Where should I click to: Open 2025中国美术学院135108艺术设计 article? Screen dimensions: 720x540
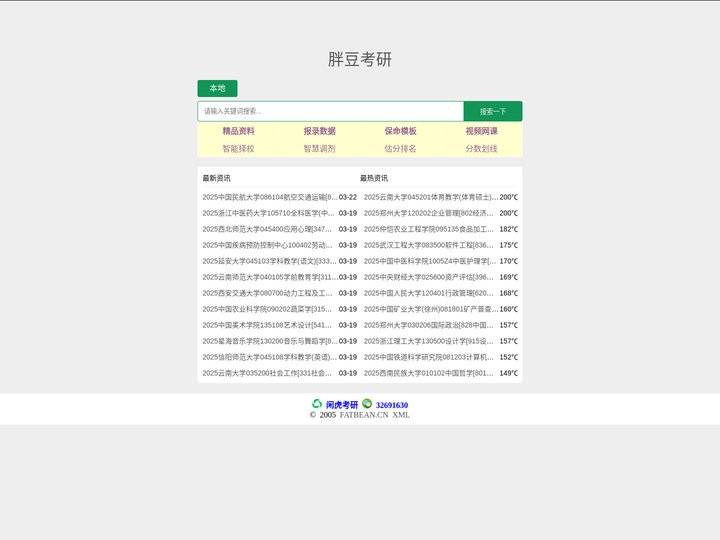[267, 325]
